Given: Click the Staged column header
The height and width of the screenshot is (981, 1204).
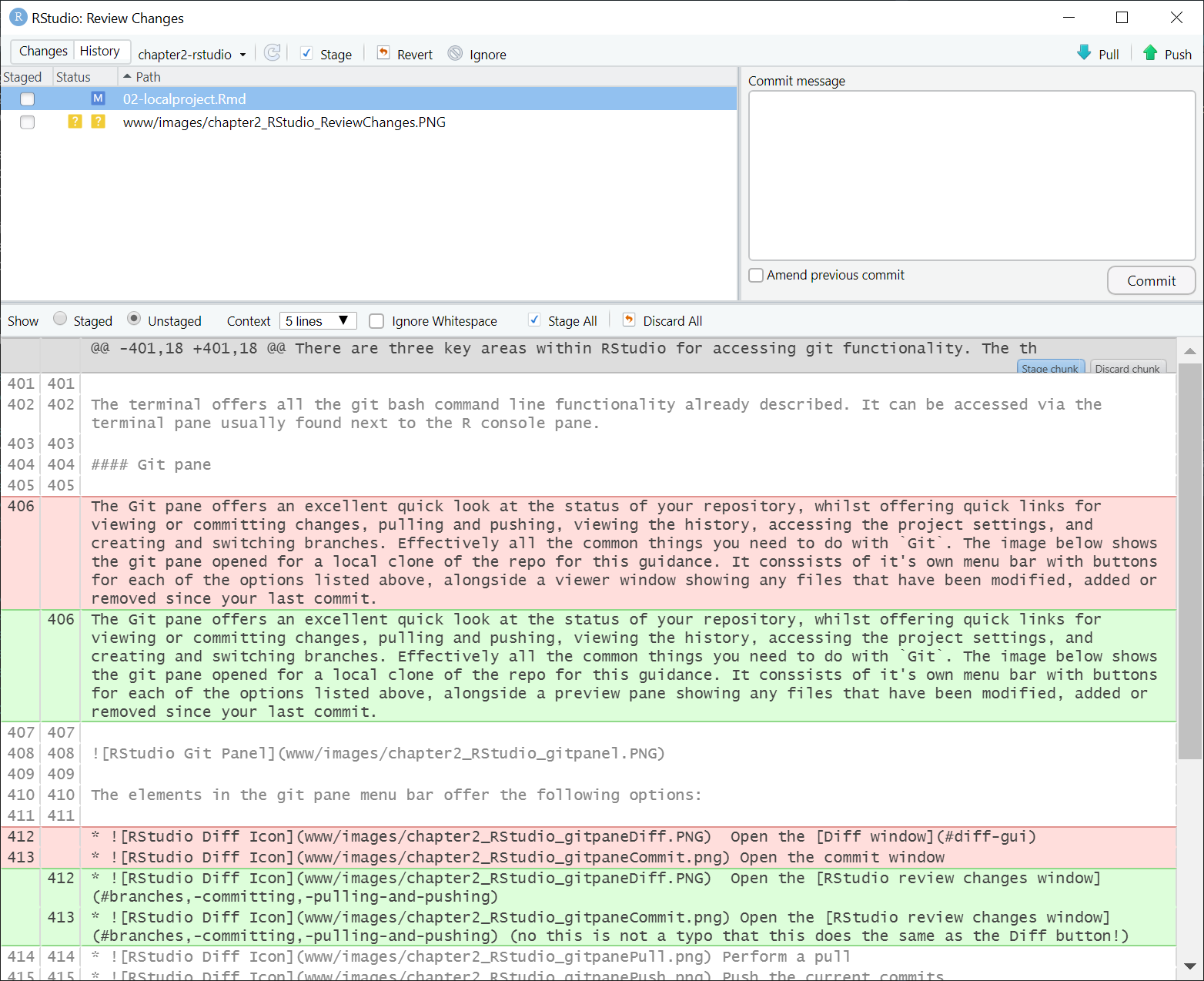Looking at the screenshot, I should click(23, 77).
